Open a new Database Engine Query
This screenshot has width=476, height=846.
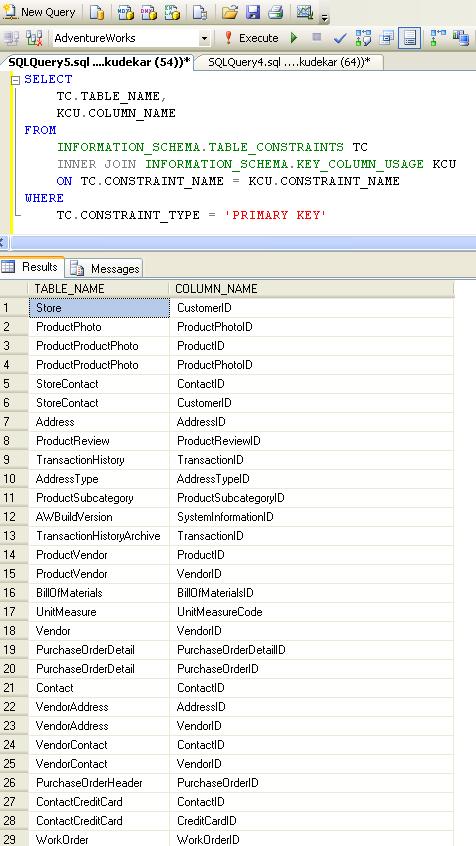point(97,12)
